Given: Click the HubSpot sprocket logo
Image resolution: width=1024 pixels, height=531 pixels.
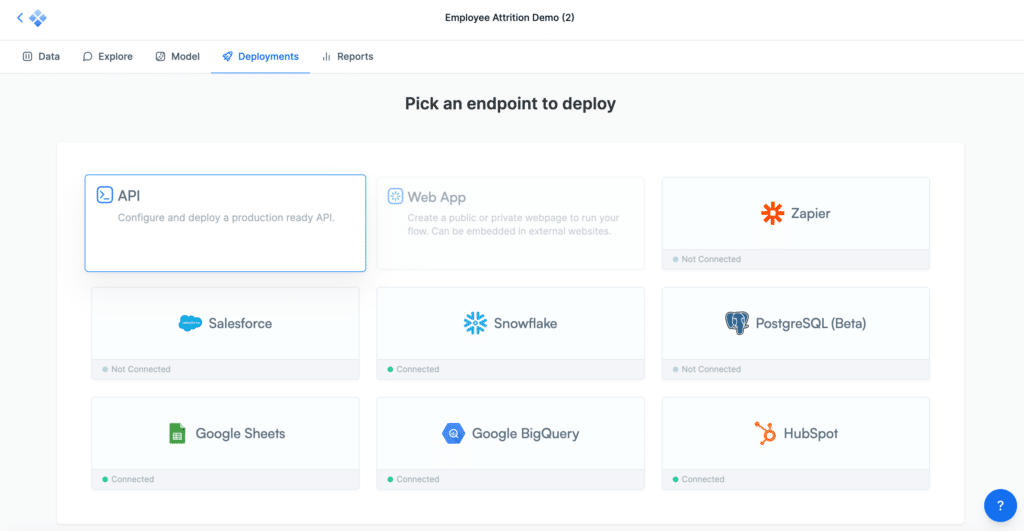Looking at the screenshot, I should [765, 433].
